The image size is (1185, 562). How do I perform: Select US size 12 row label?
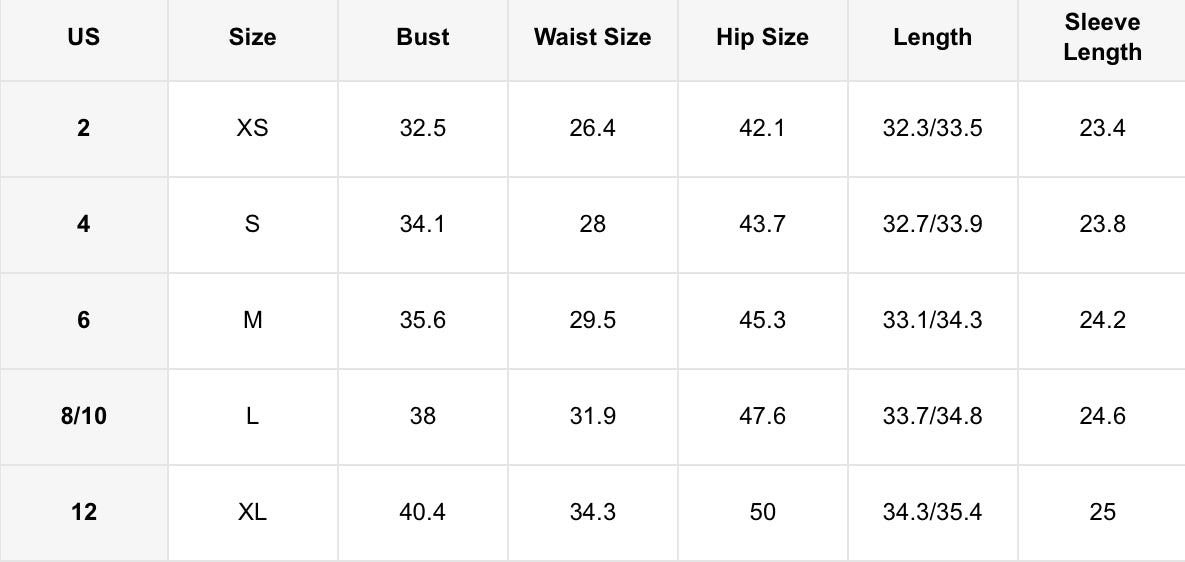(84, 512)
